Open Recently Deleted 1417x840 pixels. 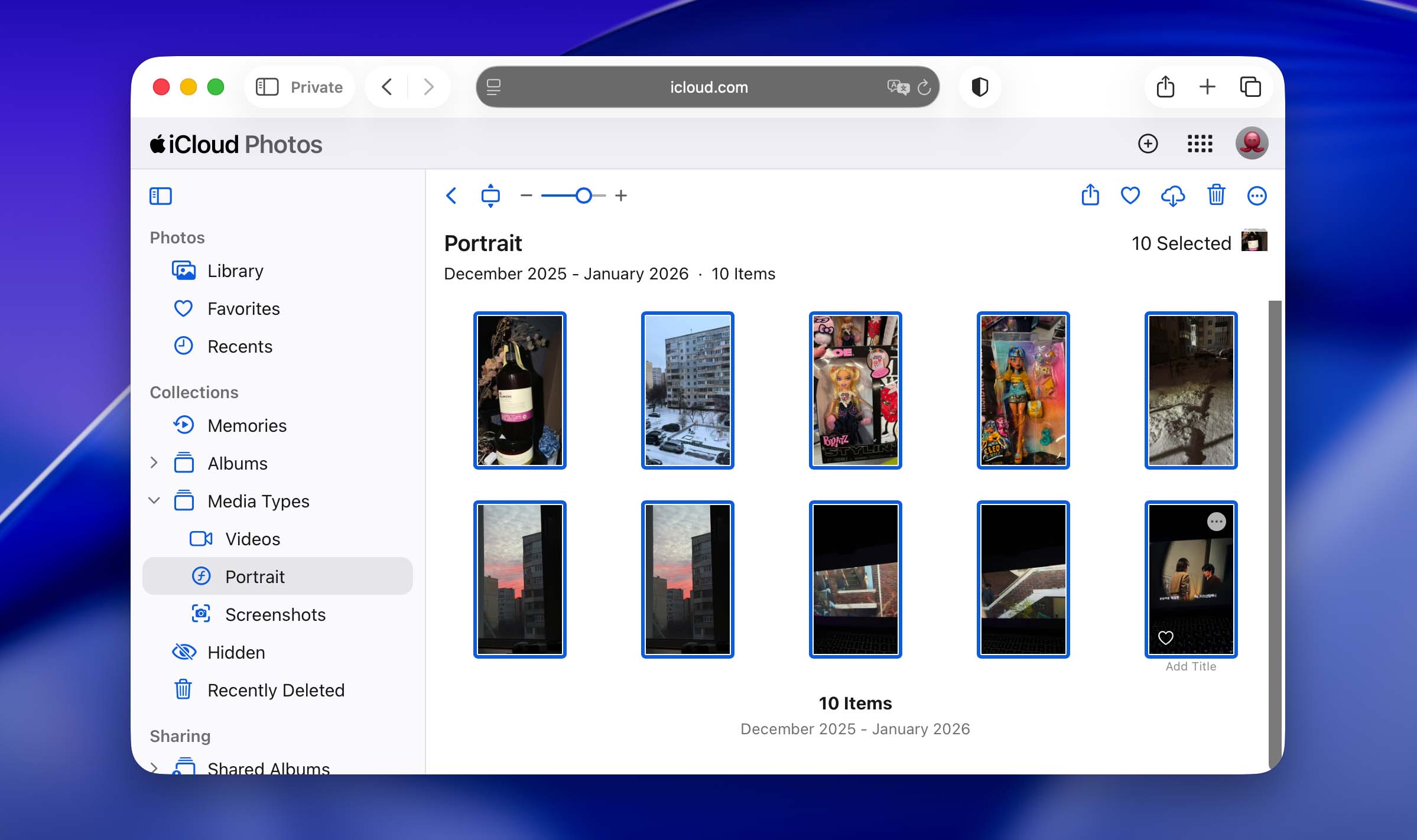click(278, 690)
